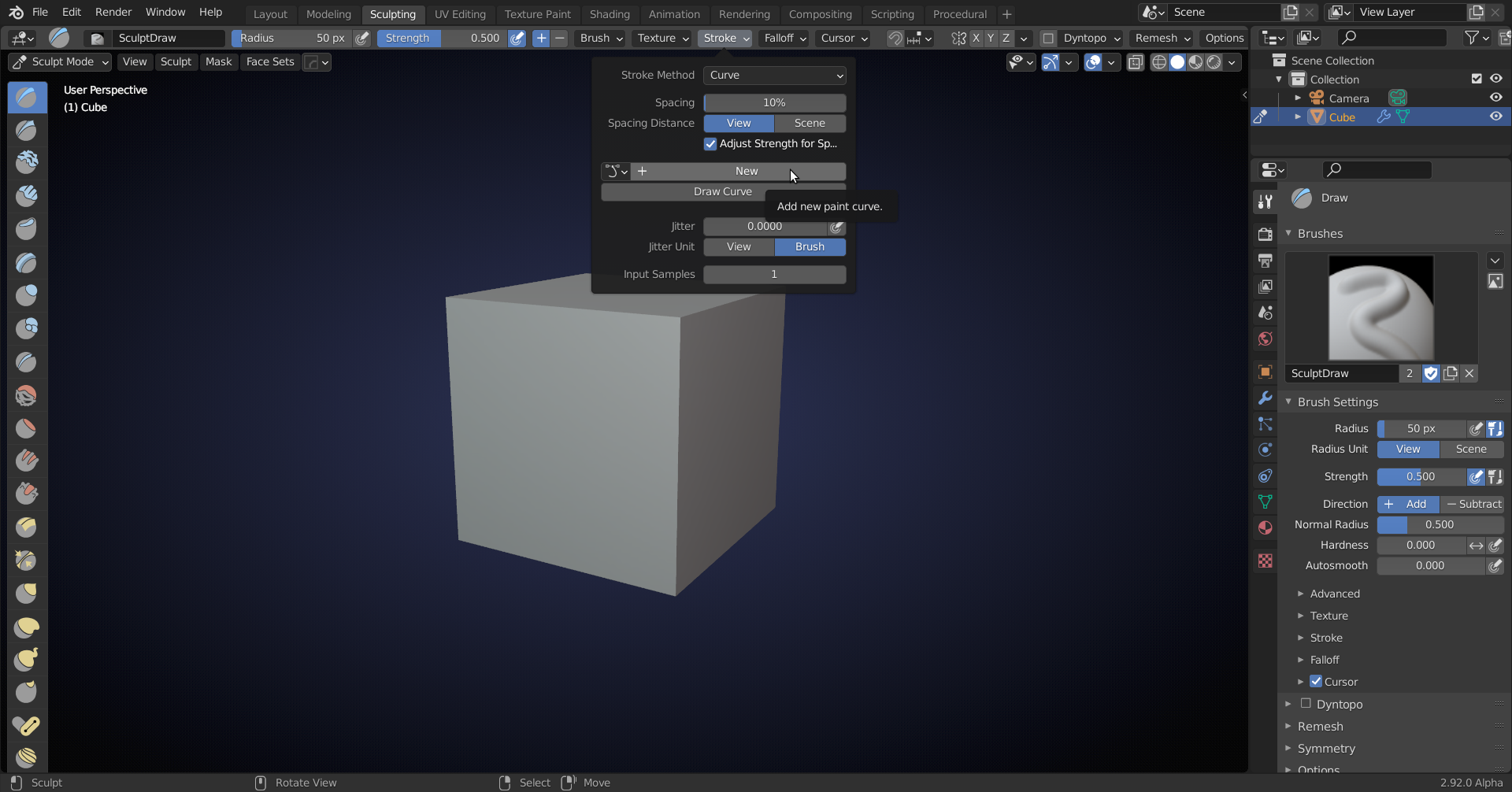Switch viewport to wireframe shading mode
Viewport: 1512px width, 792px height.
click(x=1160, y=62)
